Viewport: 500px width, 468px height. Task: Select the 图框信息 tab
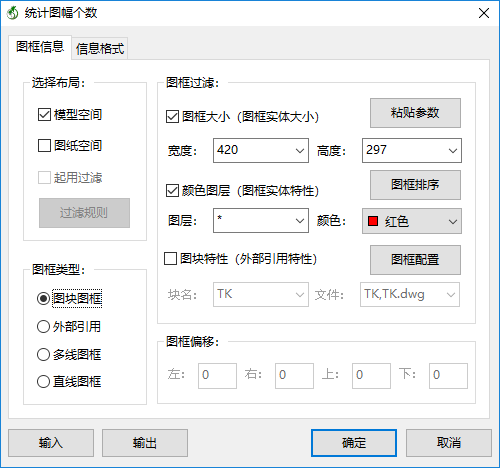(x=40, y=47)
